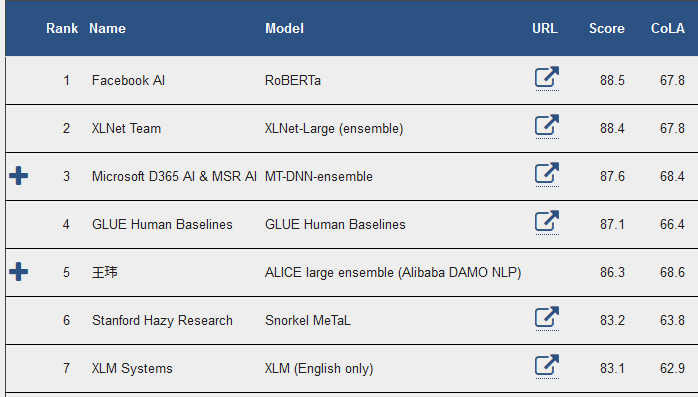This screenshot has height=397, width=698.
Task: Open the GLUE Human Baselines URL icon
Action: [x=547, y=222]
